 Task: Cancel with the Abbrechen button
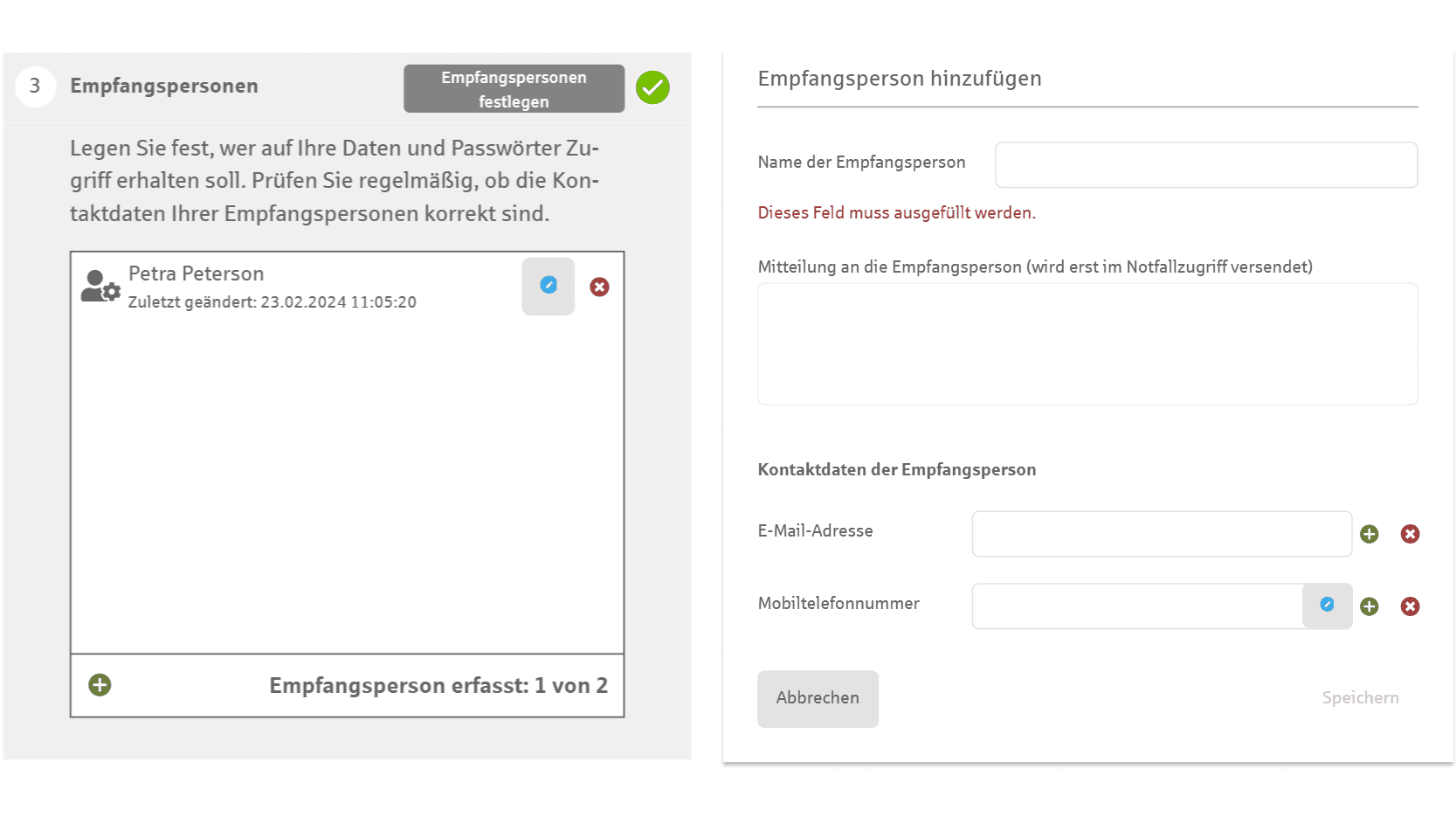coord(818,698)
